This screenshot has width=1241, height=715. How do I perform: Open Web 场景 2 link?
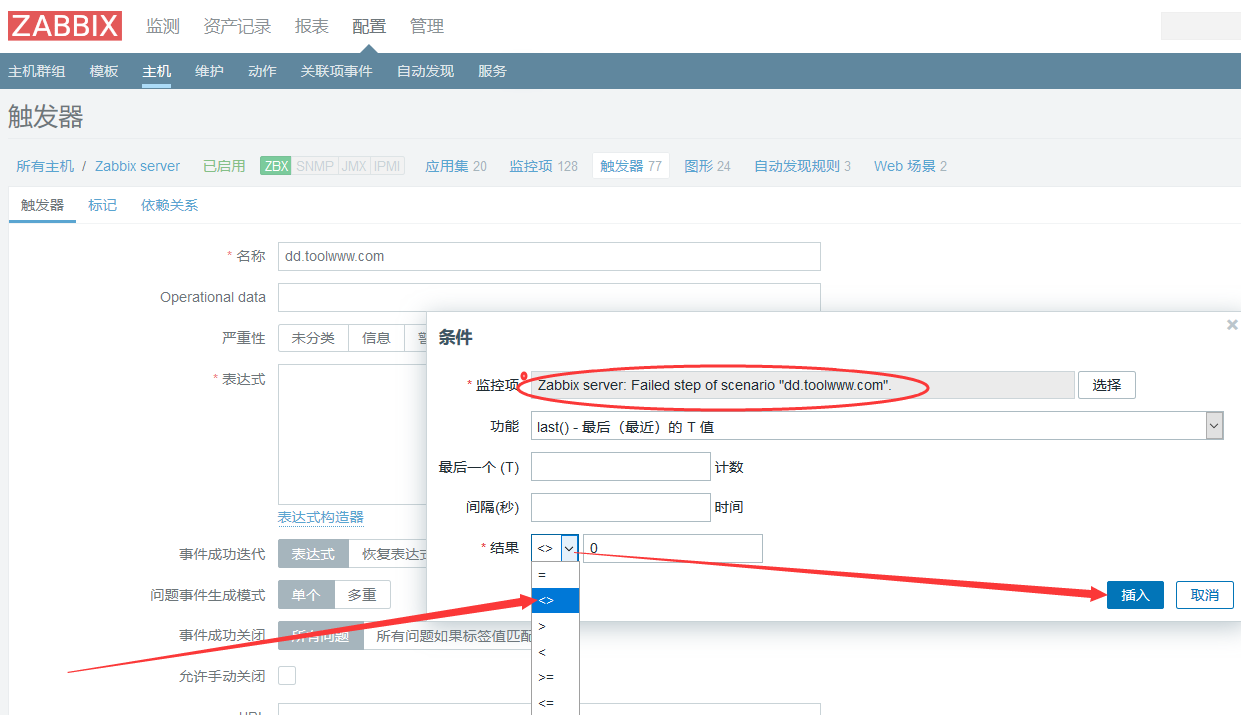910,166
